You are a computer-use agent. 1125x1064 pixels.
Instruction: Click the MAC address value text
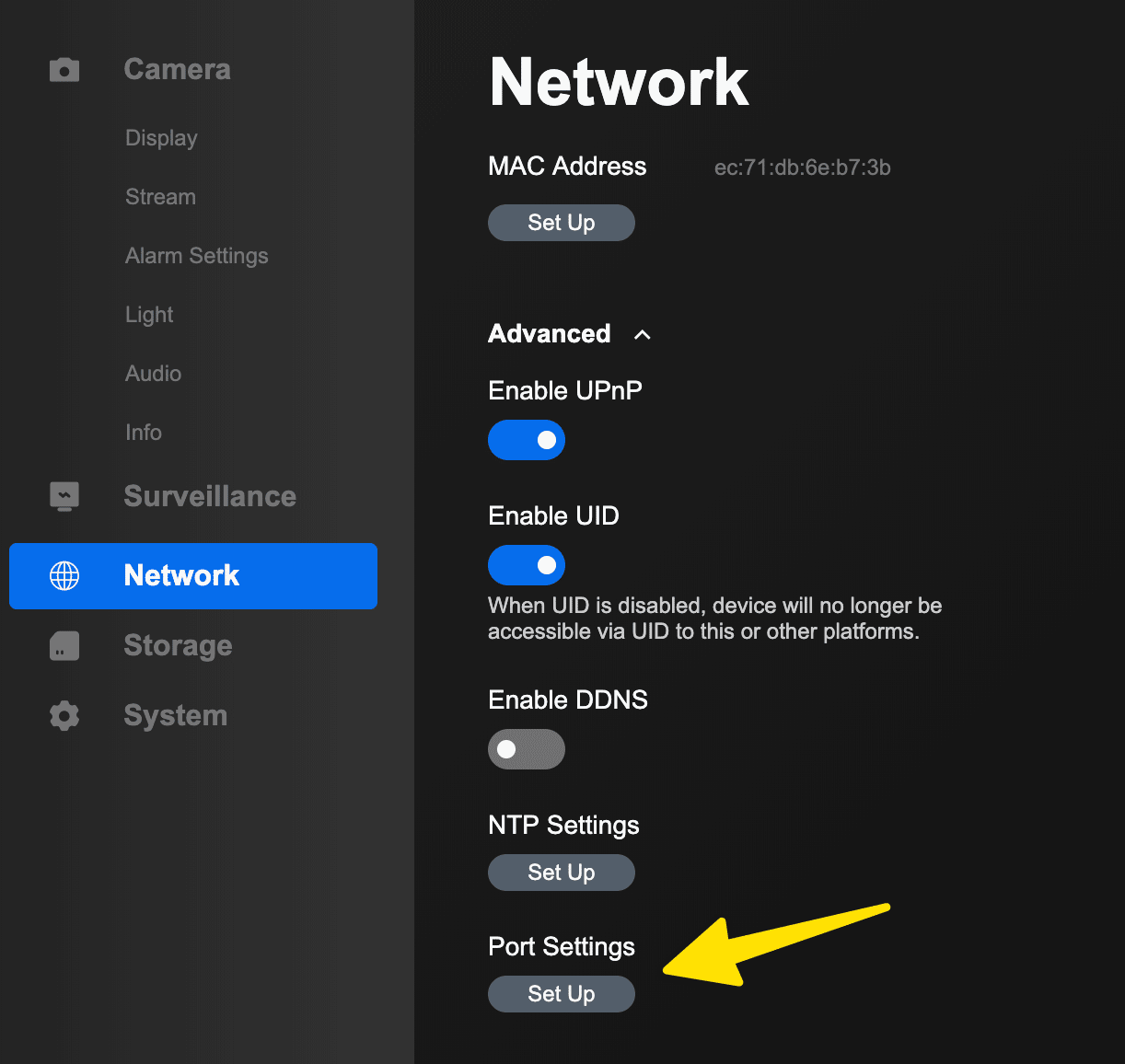(802, 168)
